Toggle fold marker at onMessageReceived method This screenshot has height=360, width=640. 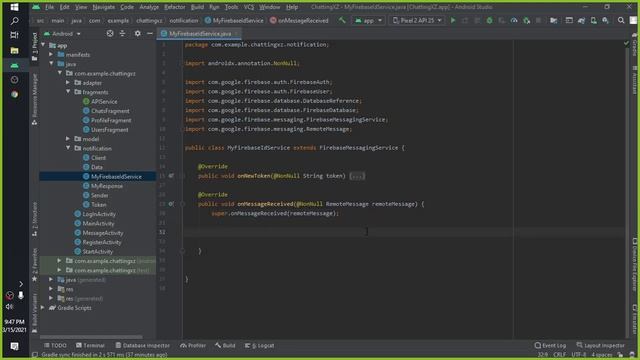pyautogui.click(x=182, y=204)
